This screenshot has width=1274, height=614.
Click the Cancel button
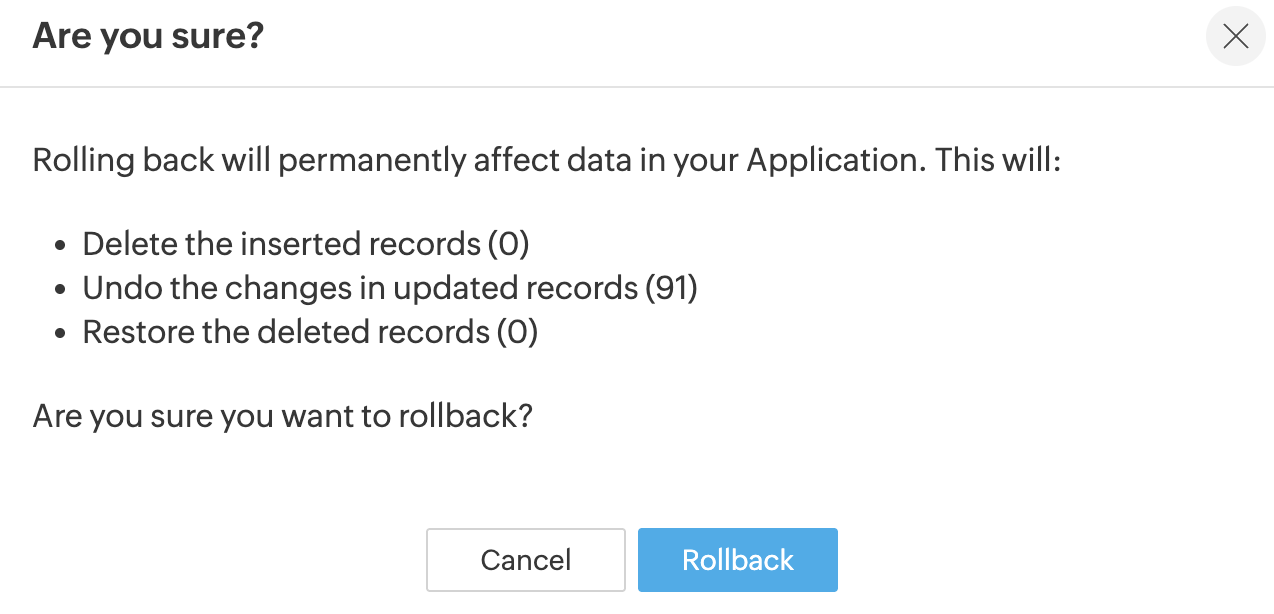526,560
